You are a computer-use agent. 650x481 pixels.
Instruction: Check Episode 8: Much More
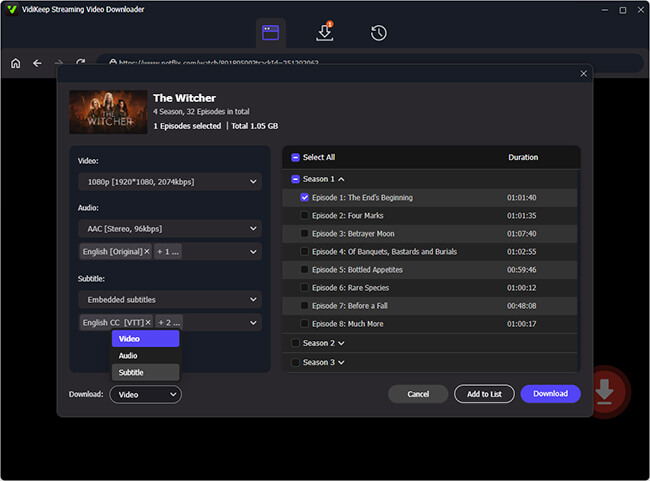[304, 323]
